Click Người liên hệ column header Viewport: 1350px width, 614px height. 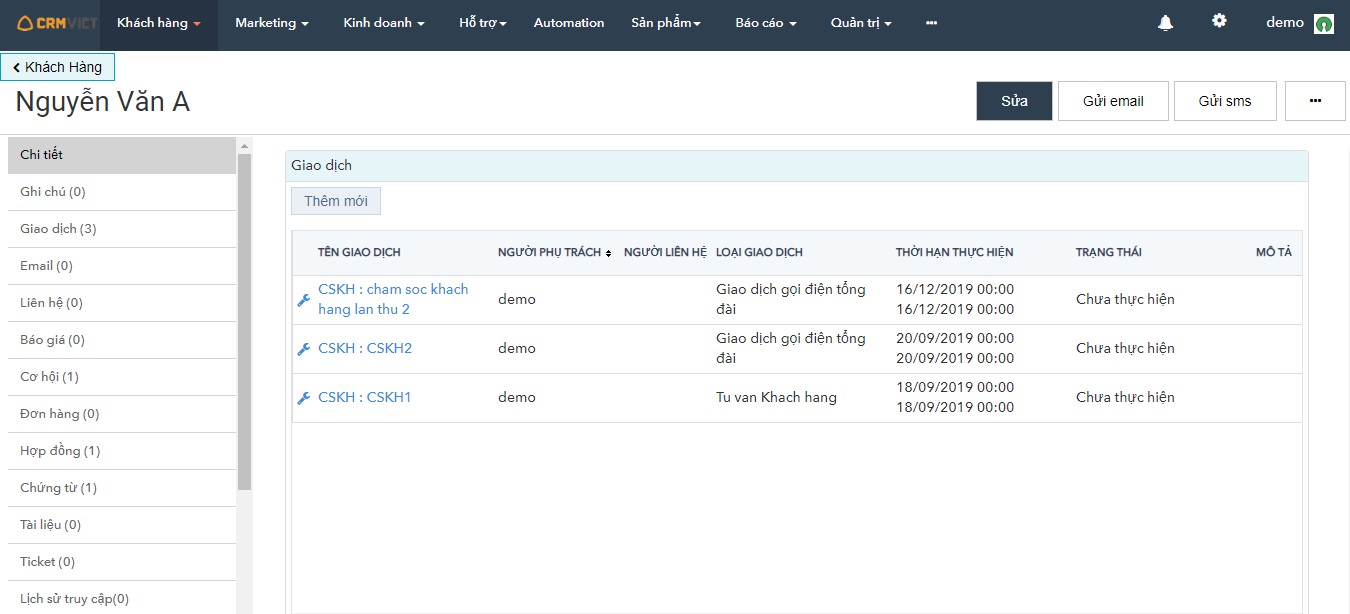tap(665, 252)
